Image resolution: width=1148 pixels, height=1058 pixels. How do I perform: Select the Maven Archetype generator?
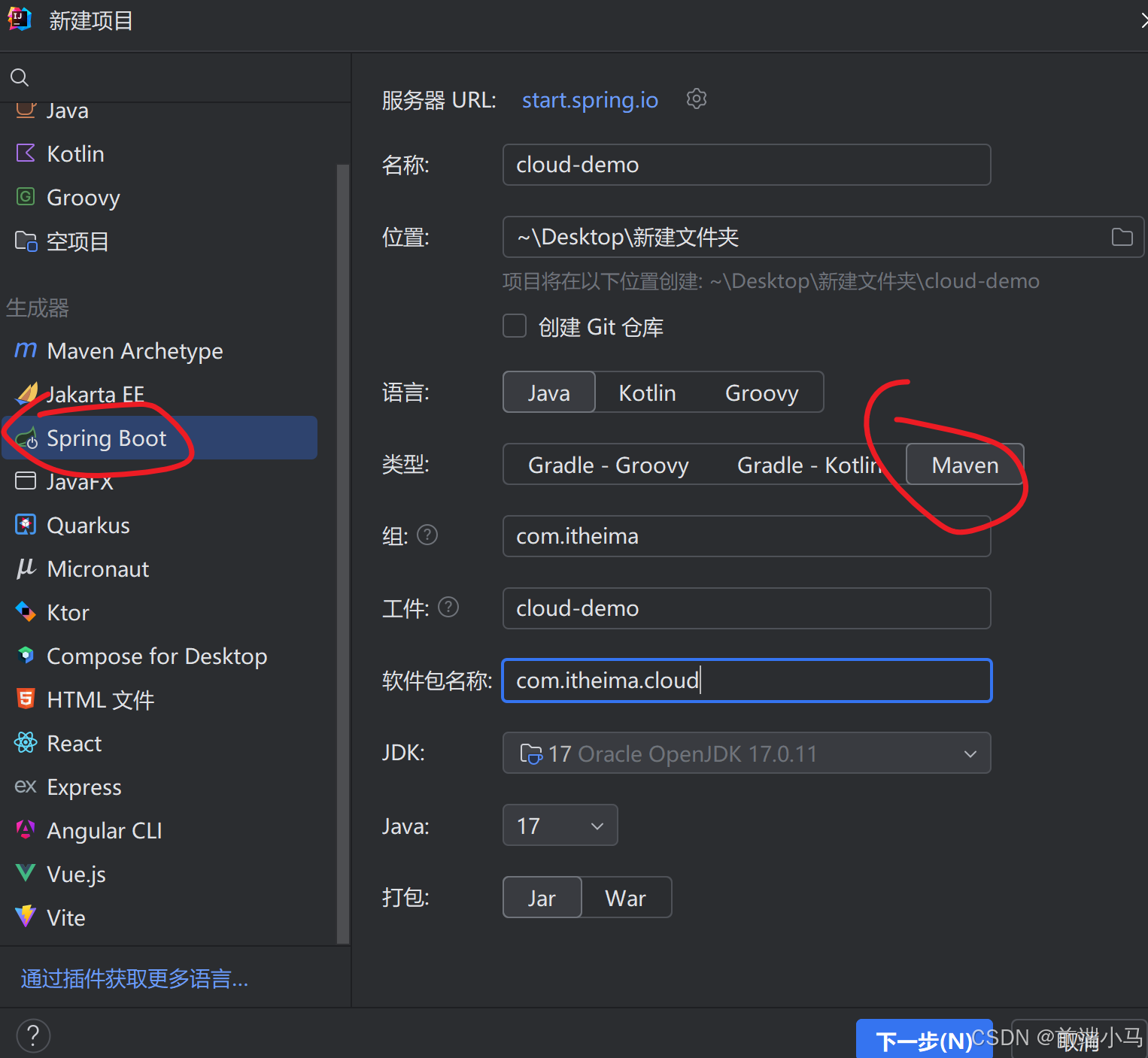[x=159, y=350]
